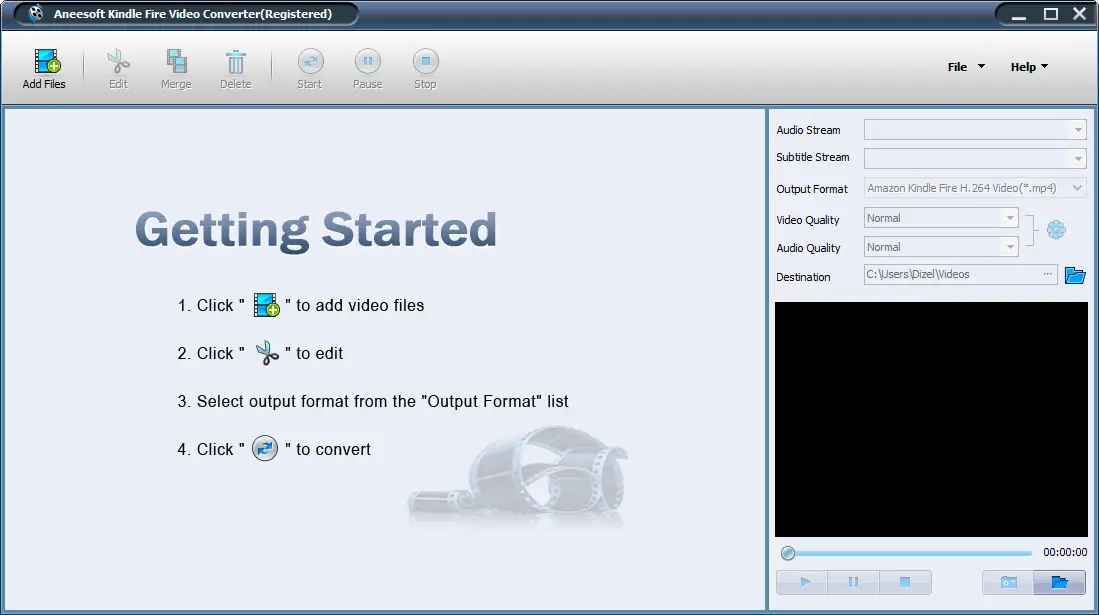
Task: Click the Merge toolbar icon
Action: (x=176, y=61)
